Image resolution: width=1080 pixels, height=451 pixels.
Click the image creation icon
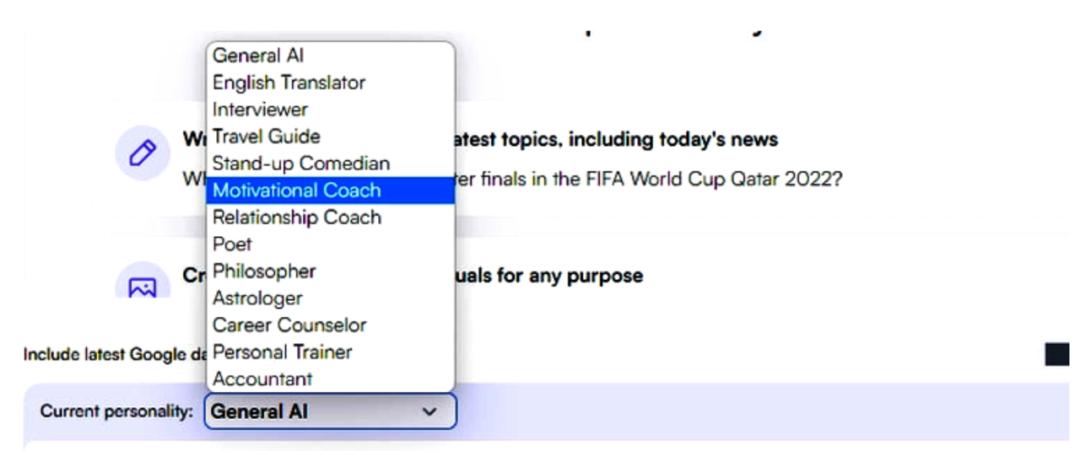(143, 287)
